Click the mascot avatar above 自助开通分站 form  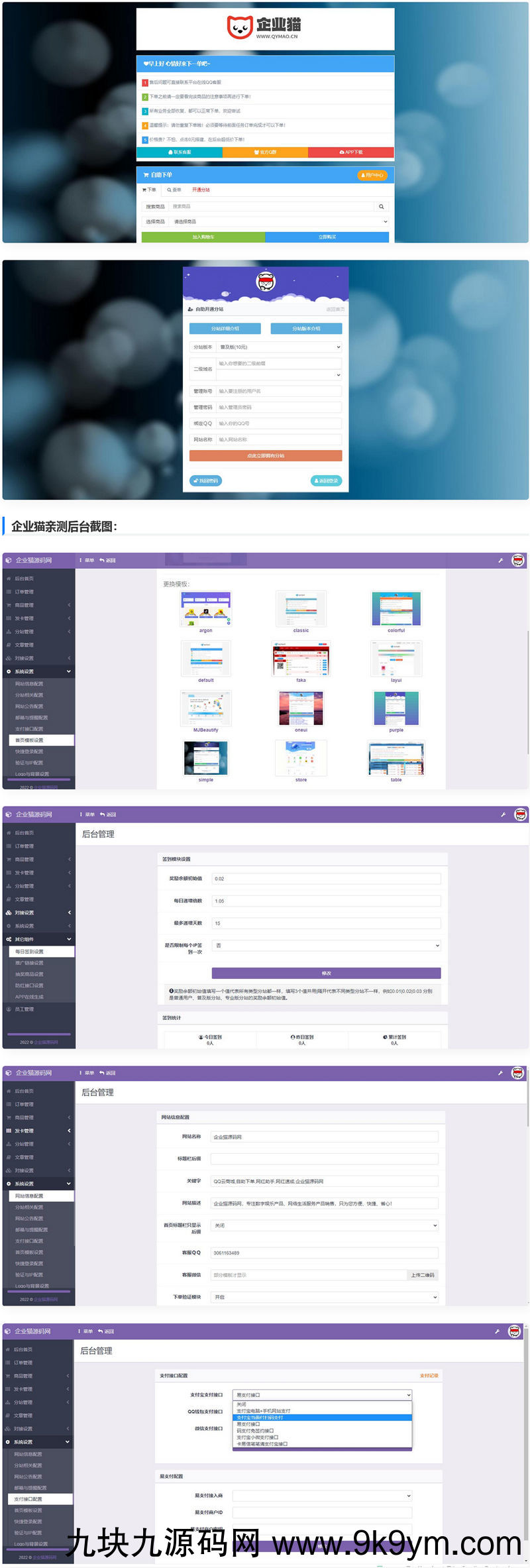point(266,282)
